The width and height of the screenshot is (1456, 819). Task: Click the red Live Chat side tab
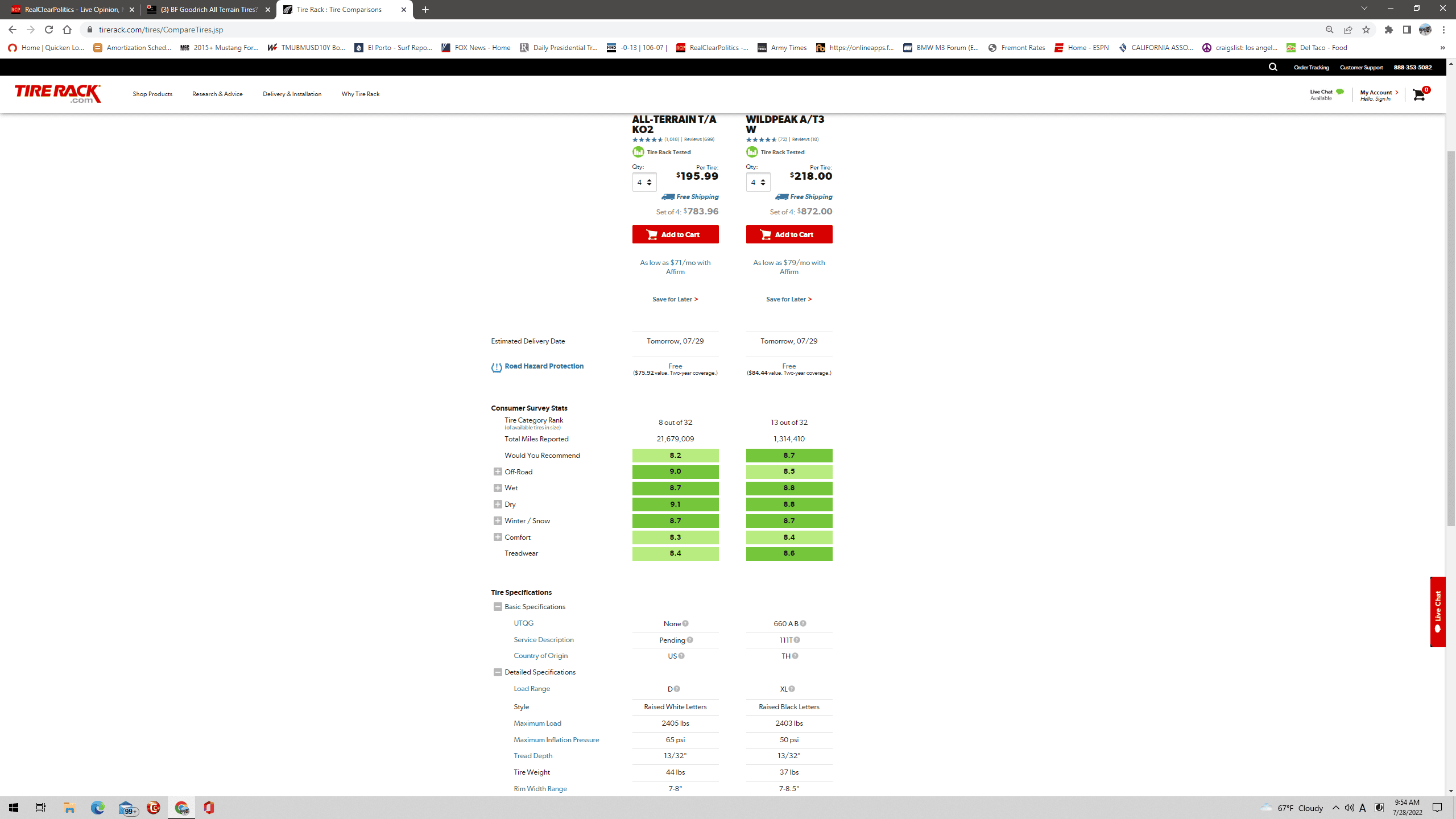click(x=1438, y=611)
